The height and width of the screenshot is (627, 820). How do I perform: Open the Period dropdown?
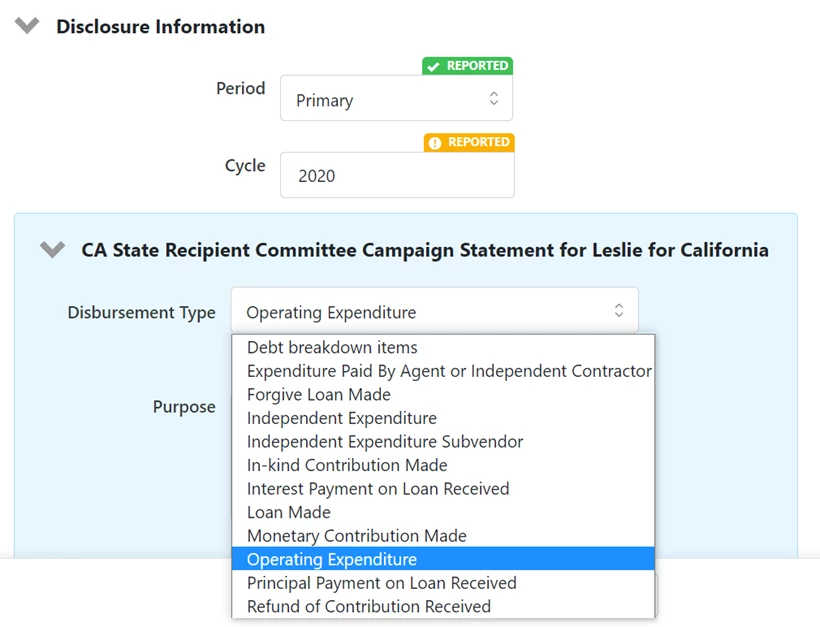point(396,99)
